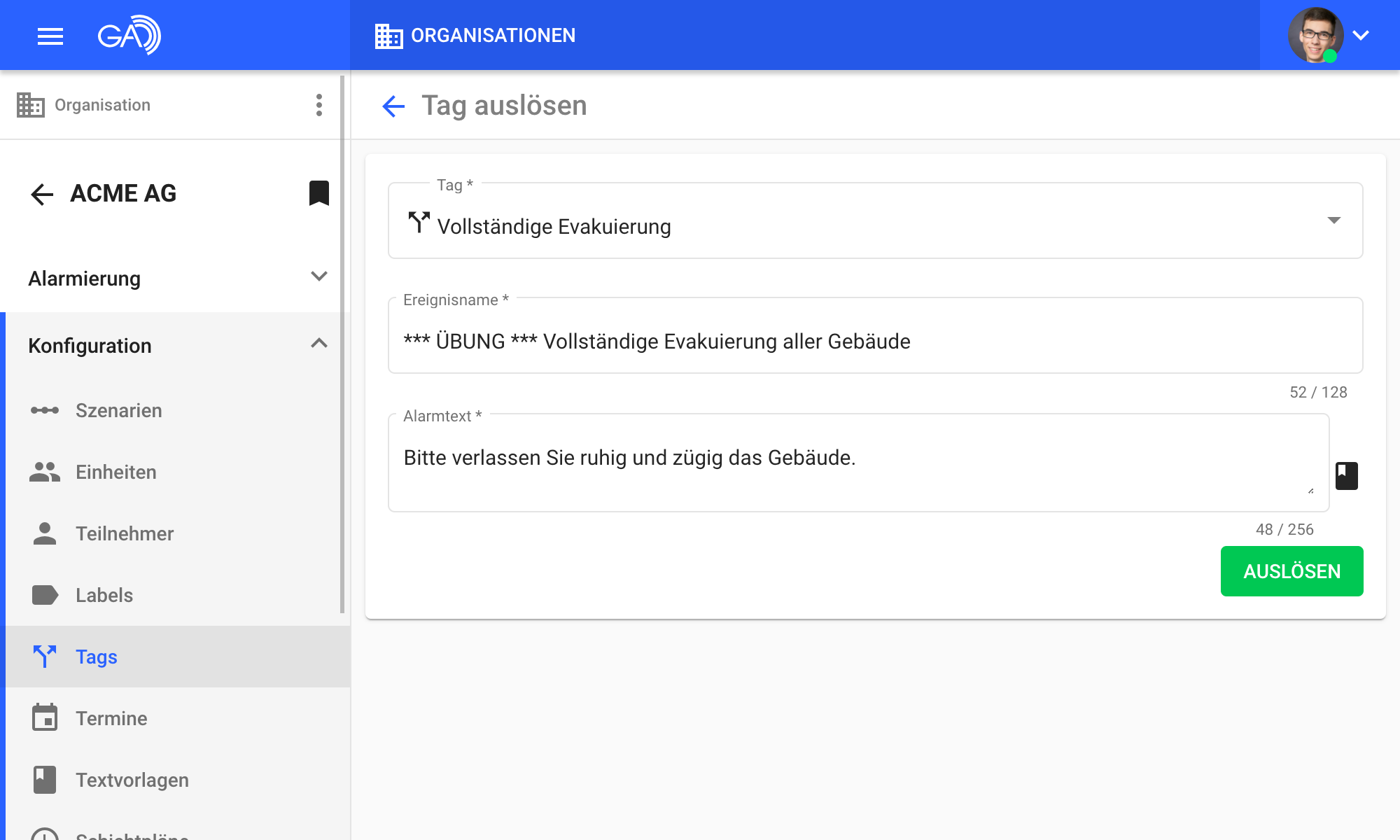
Task: Click back arrow next to Tag auslösen
Action: (393, 106)
